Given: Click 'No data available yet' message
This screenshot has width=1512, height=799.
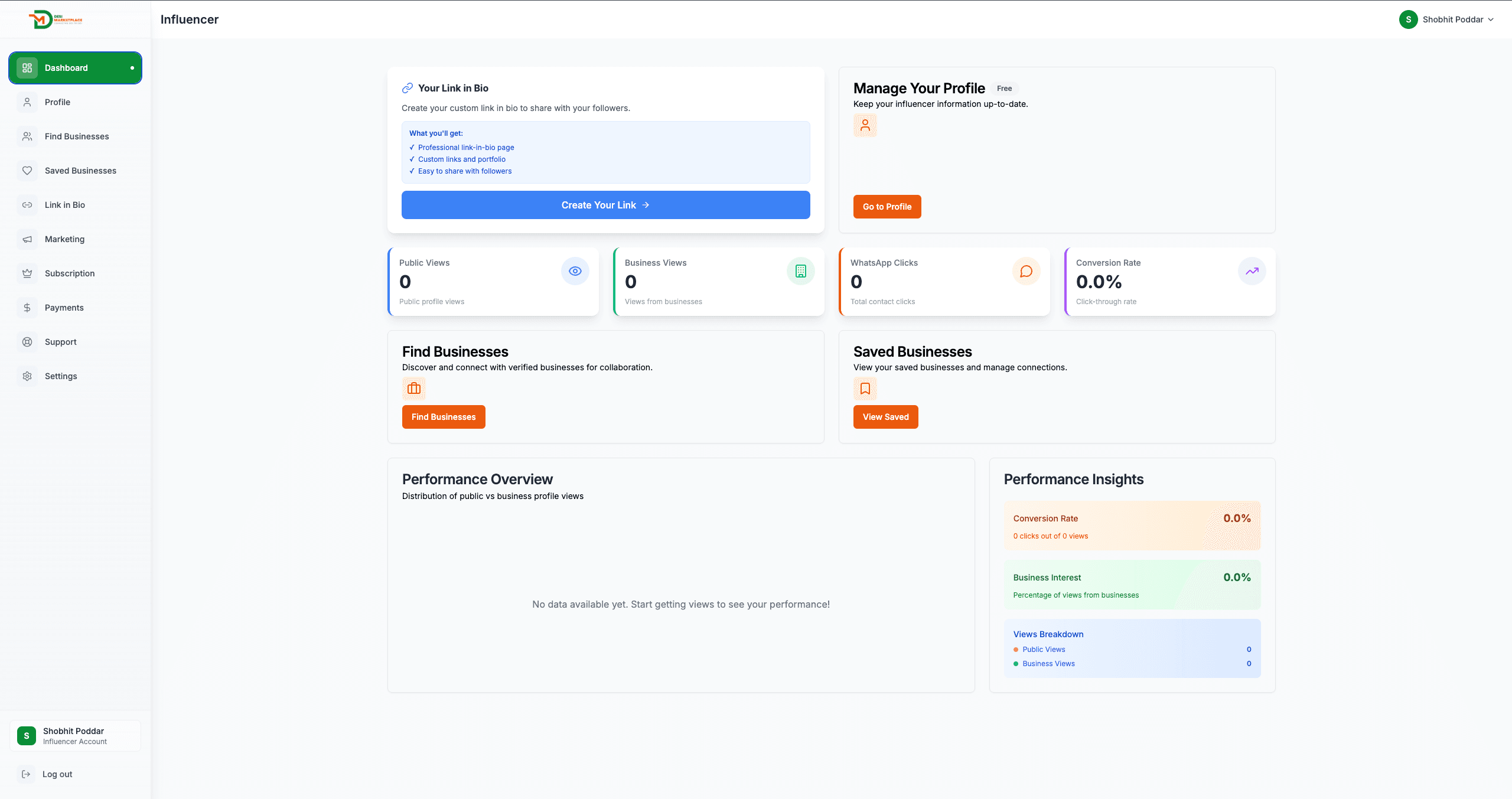Looking at the screenshot, I should pos(681,604).
